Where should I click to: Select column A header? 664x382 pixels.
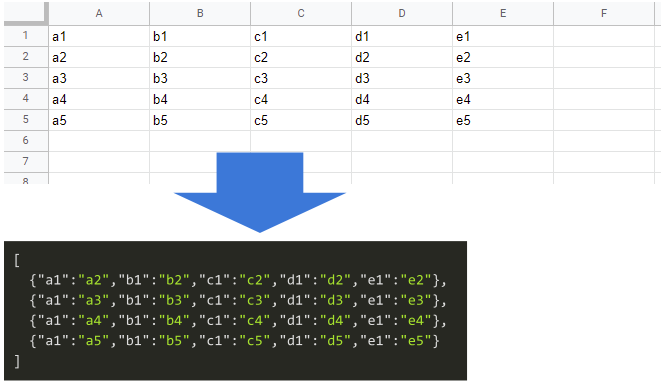[99, 14]
